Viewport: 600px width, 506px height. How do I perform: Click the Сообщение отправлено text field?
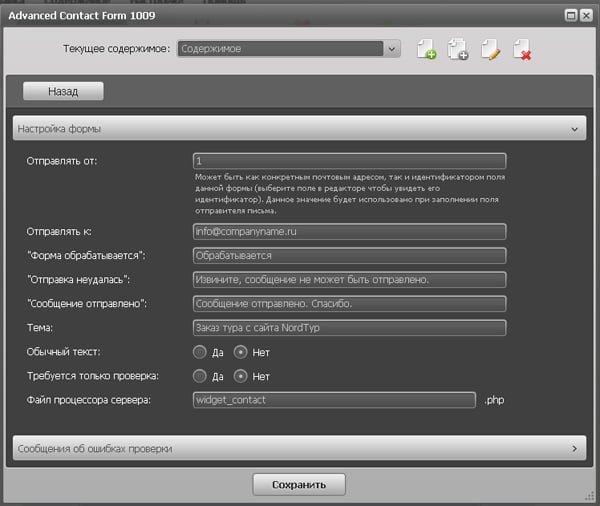point(349,303)
